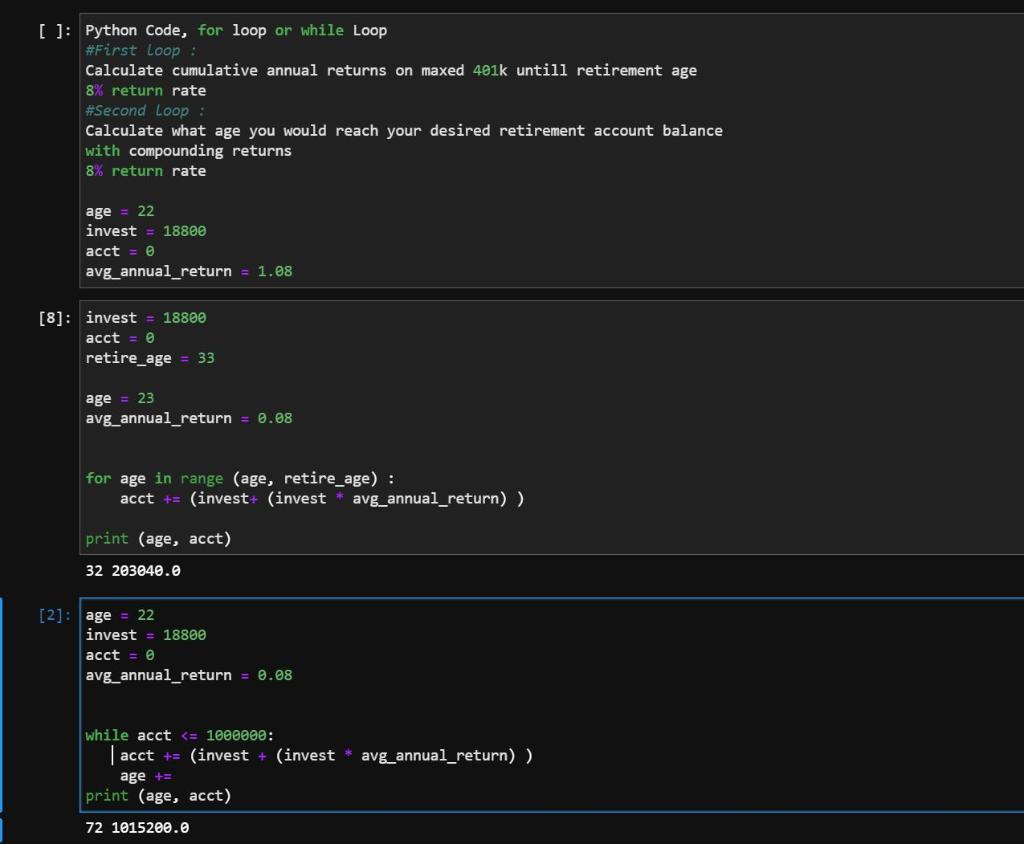
Task: Click 'invest = 18800' in cell [8]
Action: coord(146,318)
